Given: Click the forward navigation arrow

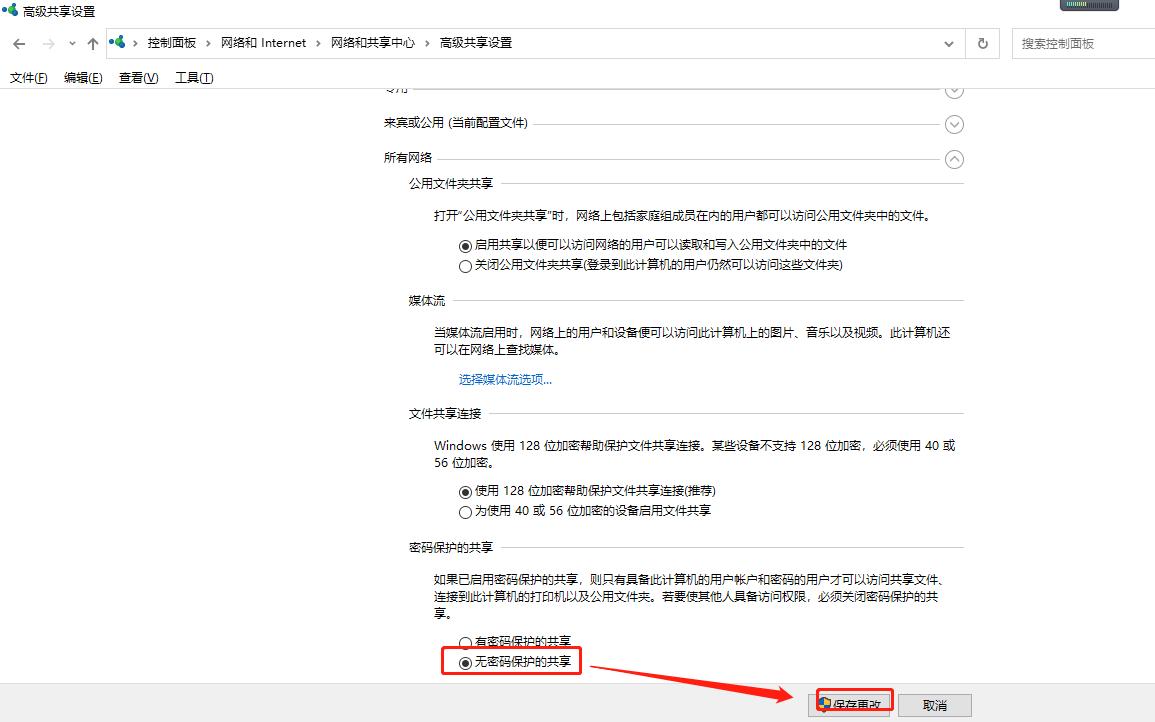Looking at the screenshot, I should pyautogui.click(x=46, y=43).
